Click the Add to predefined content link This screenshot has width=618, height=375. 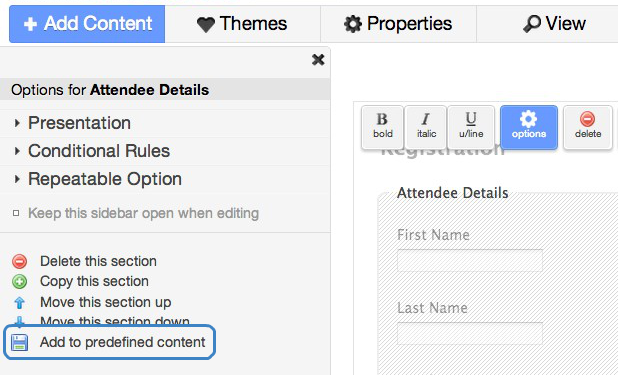point(123,342)
